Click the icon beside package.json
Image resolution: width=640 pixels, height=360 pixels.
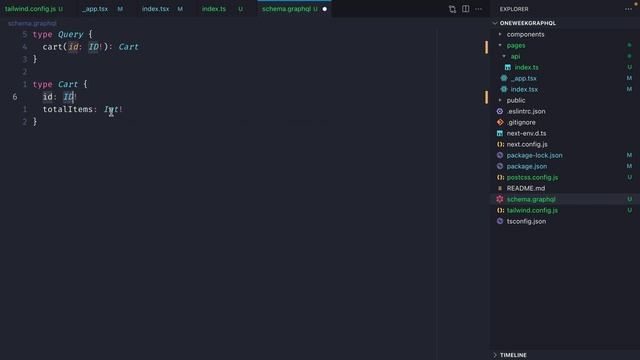tap(500, 166)
